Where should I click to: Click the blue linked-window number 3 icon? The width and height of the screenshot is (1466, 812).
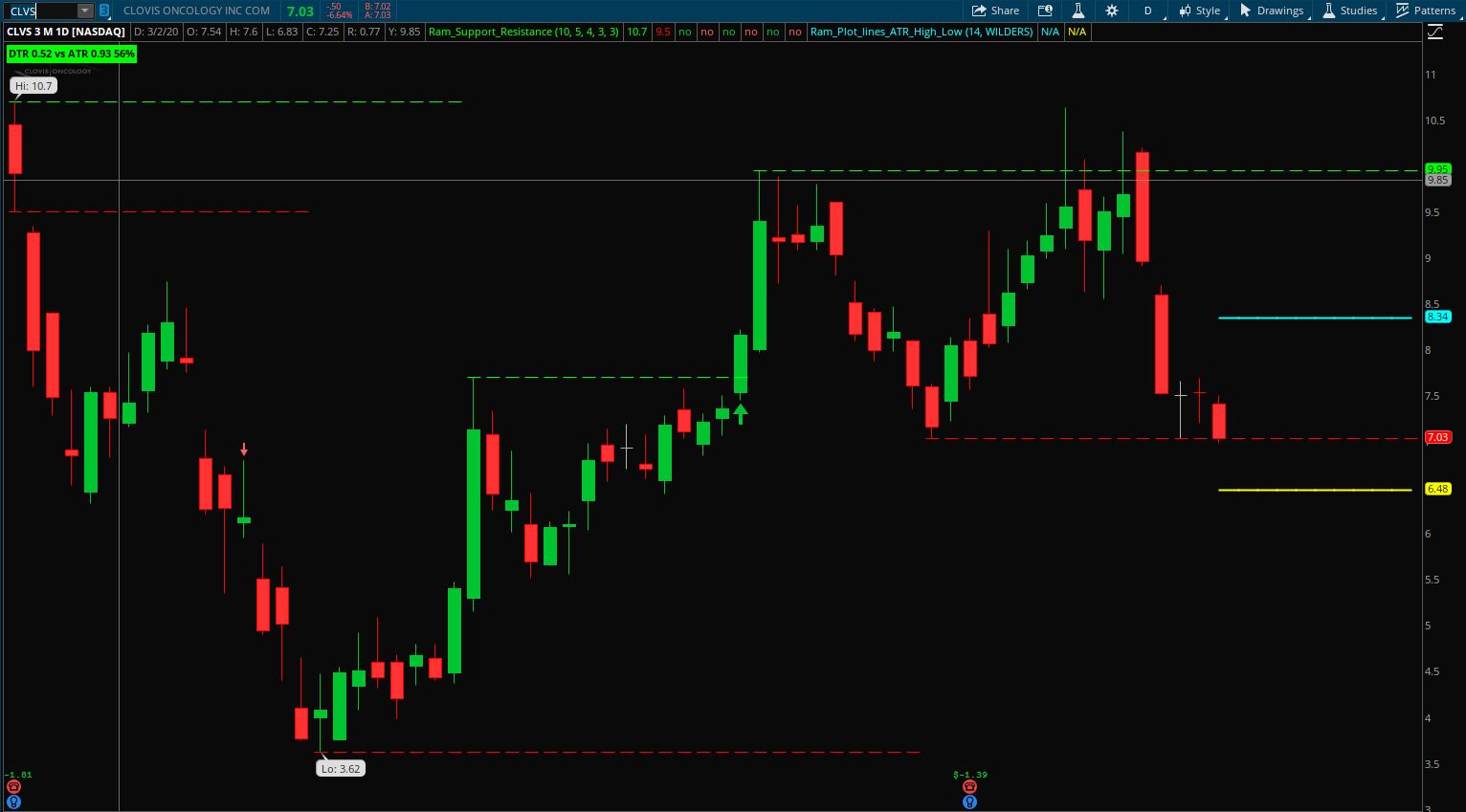point(104,11)
